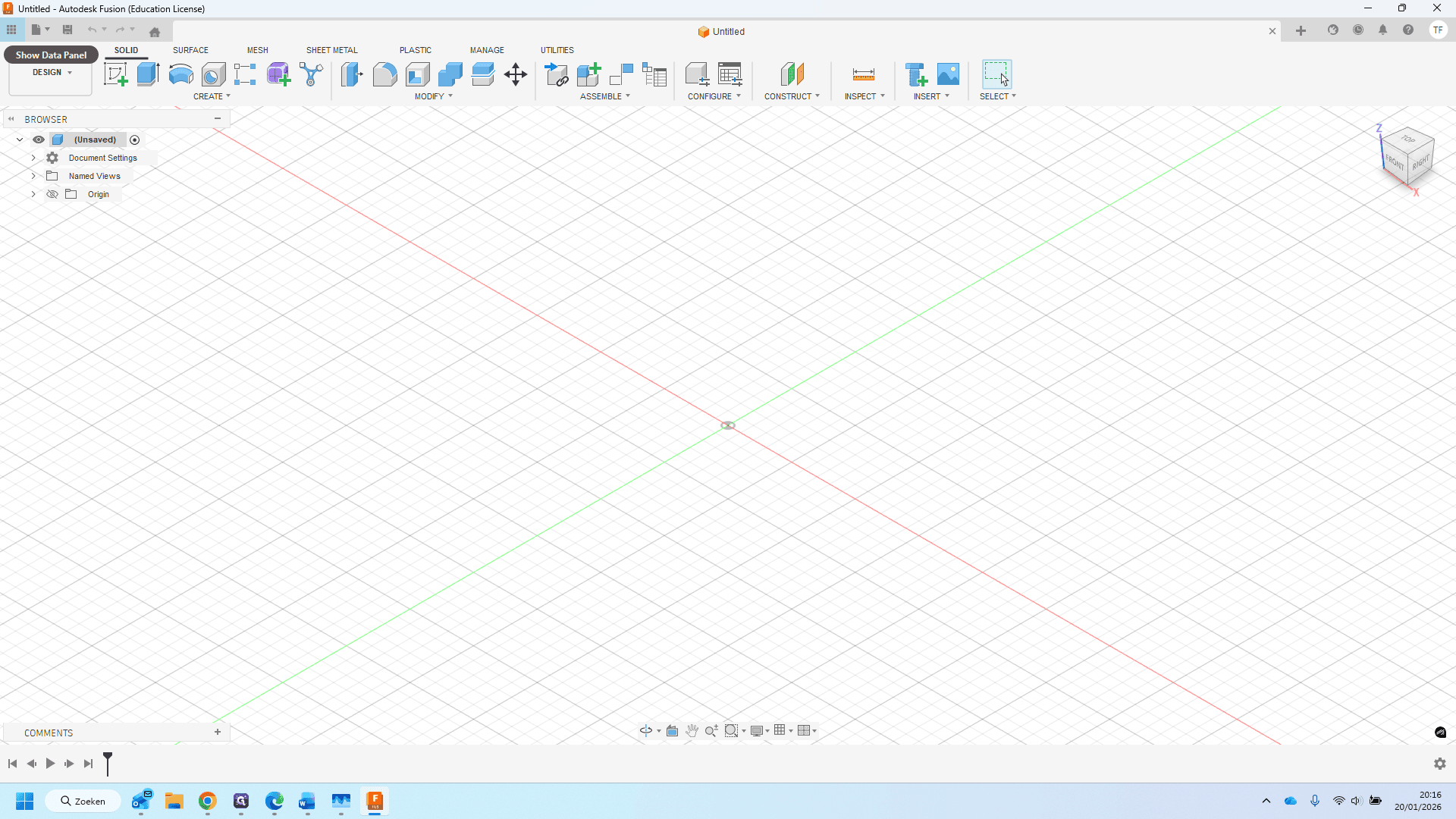Image resolution: width=1456 pixels, height=819 pixels.
Task: Switch to the MANAGE tab
Action: (x=487, y=50)
